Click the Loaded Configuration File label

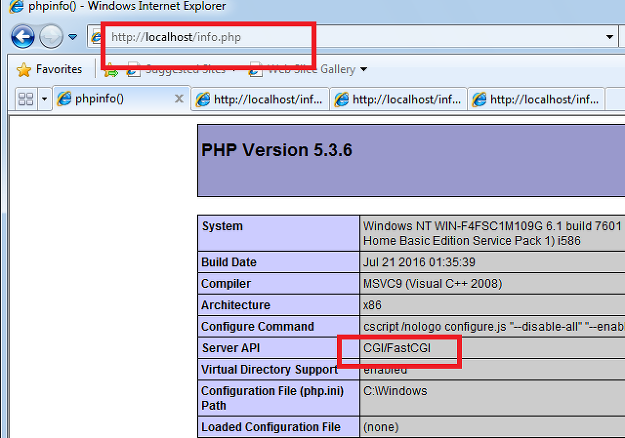271,427
